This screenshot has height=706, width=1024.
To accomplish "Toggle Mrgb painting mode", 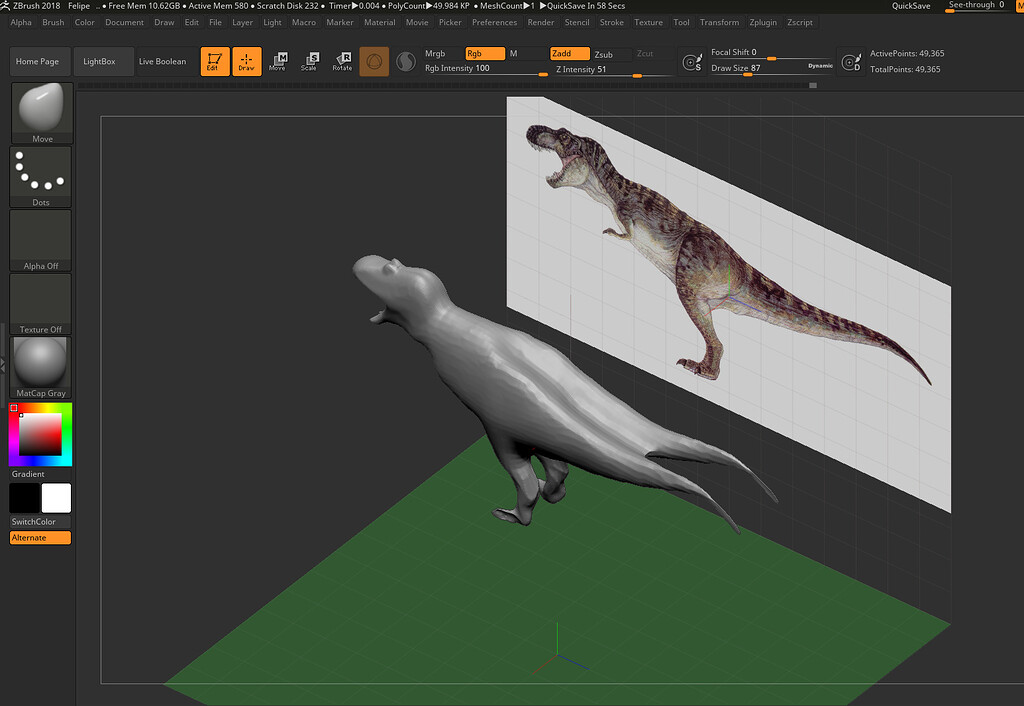I will 435,53.
